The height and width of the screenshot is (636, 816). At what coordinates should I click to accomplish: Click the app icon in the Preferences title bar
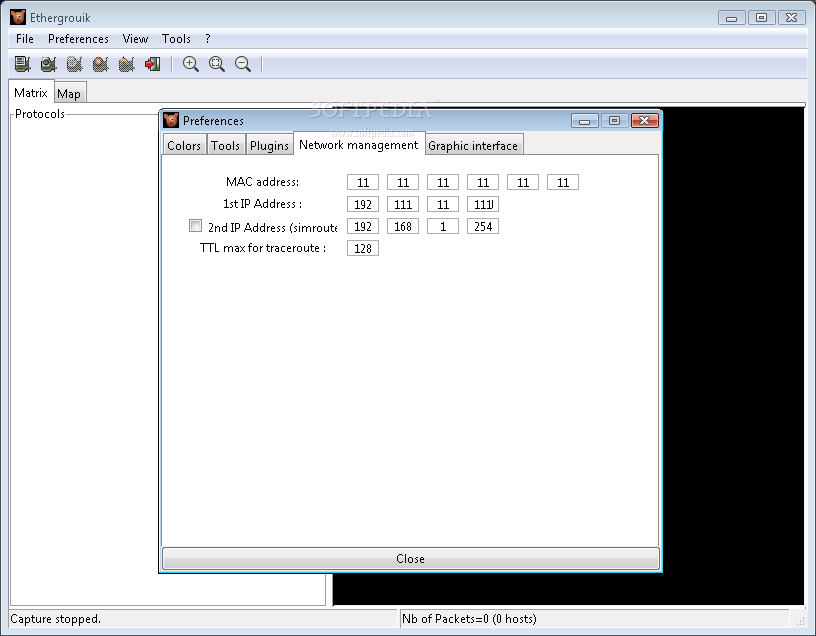[171, 120]
